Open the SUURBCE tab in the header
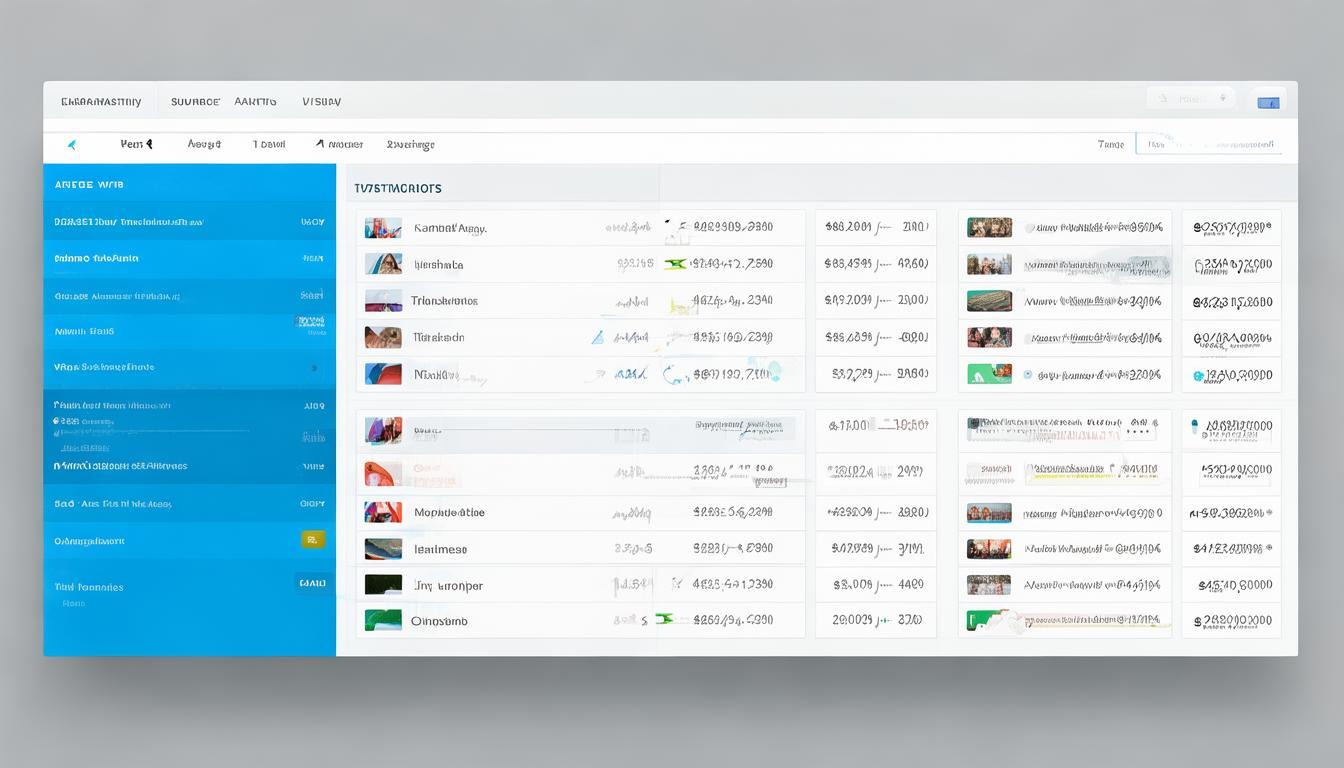1344x768 pixels. pyautogui.click(x=195, y=102)
